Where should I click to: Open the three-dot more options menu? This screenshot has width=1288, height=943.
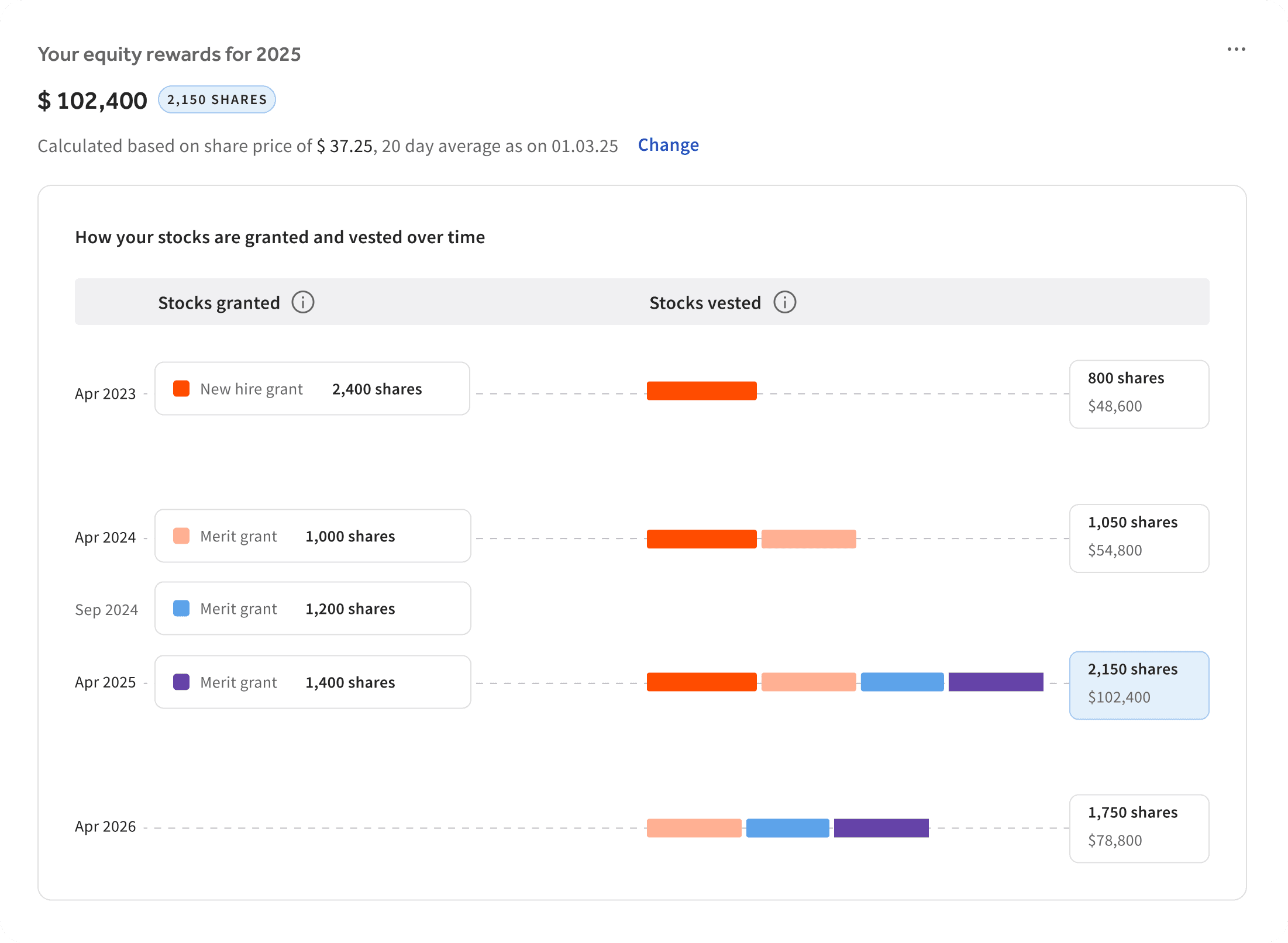click(1235, 50)
